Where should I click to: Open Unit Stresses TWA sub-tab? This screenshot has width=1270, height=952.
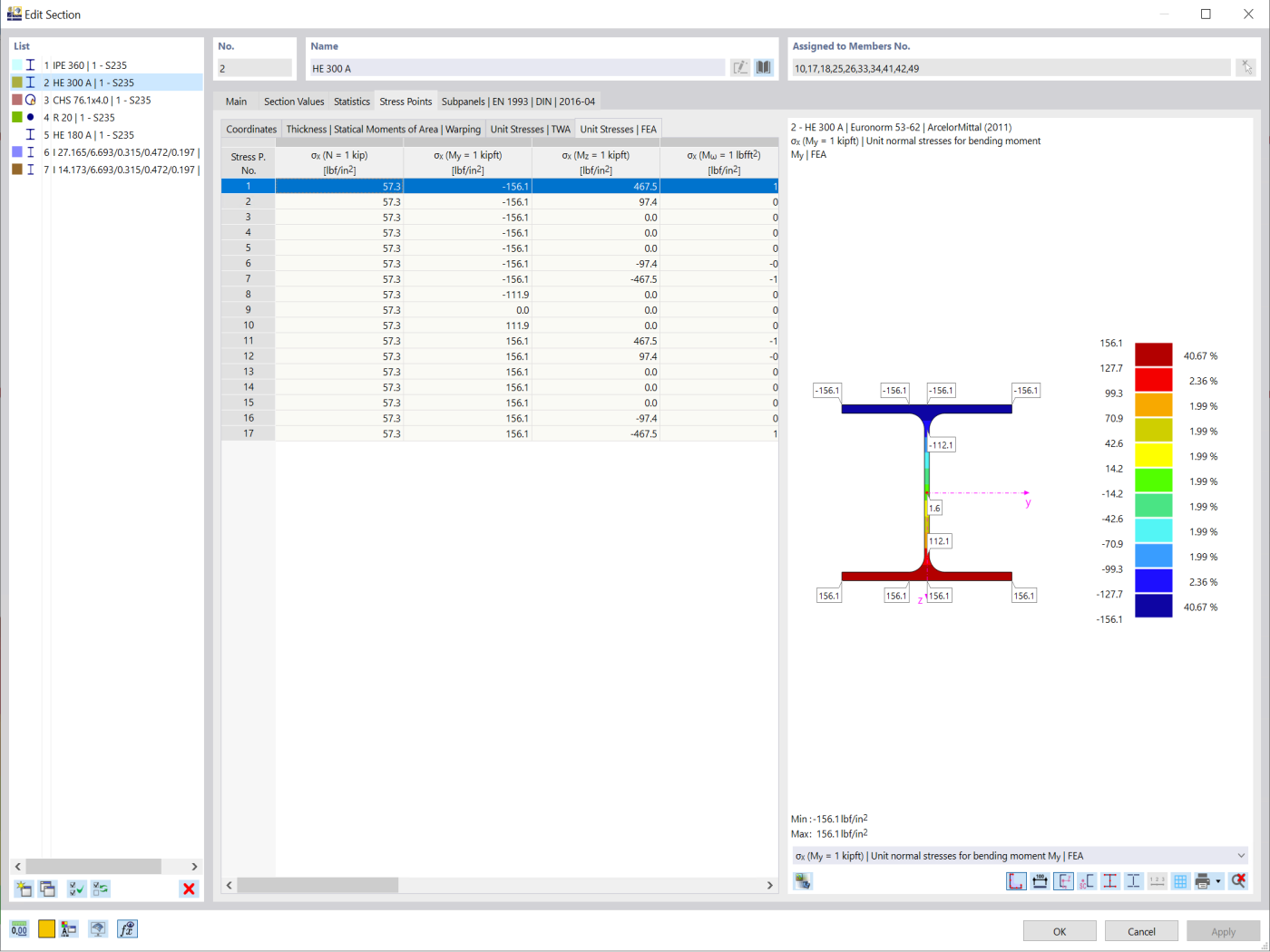coord(531,130)
